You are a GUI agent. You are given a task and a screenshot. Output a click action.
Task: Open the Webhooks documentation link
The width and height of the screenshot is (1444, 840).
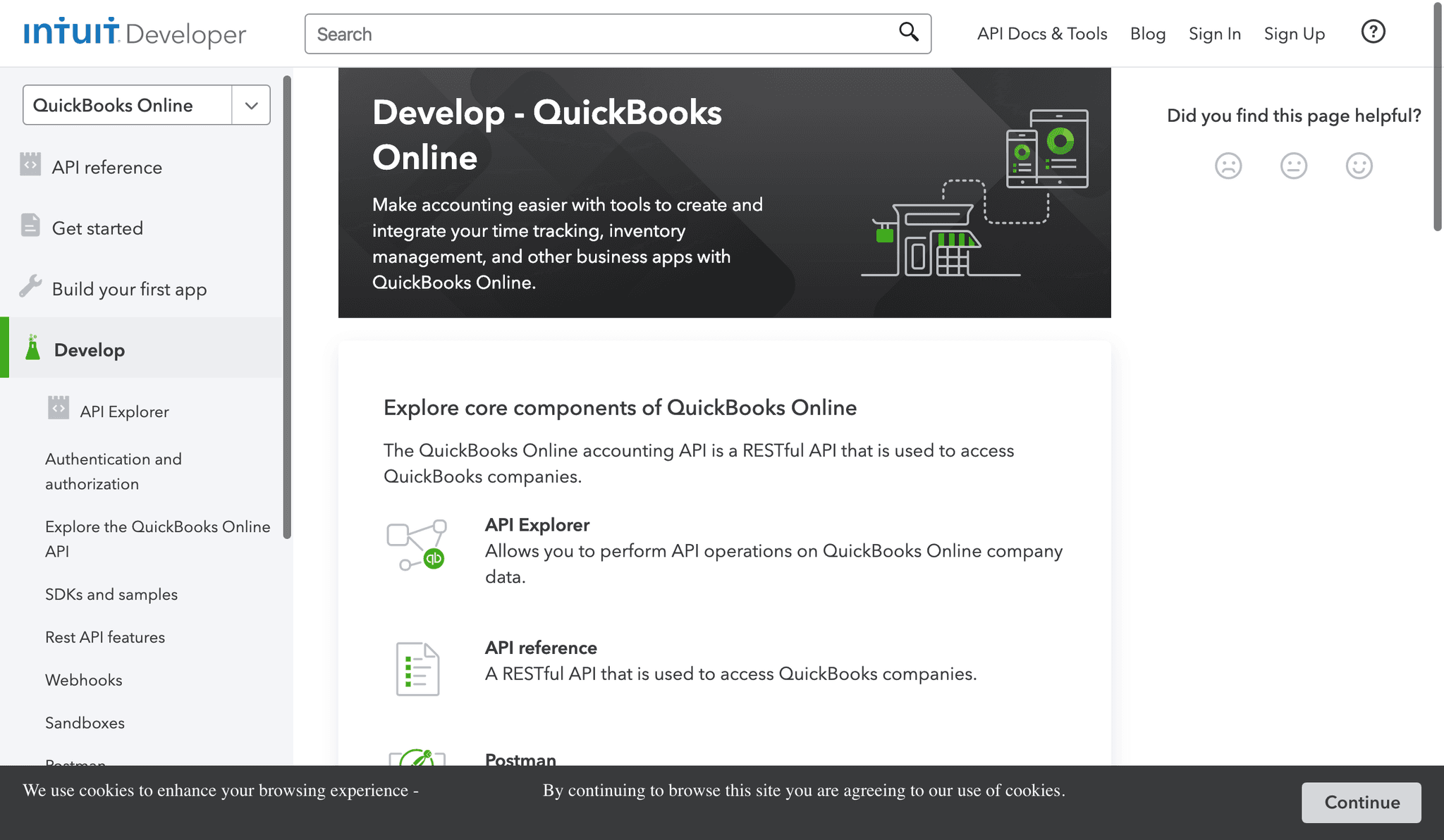tap(84, 679)
